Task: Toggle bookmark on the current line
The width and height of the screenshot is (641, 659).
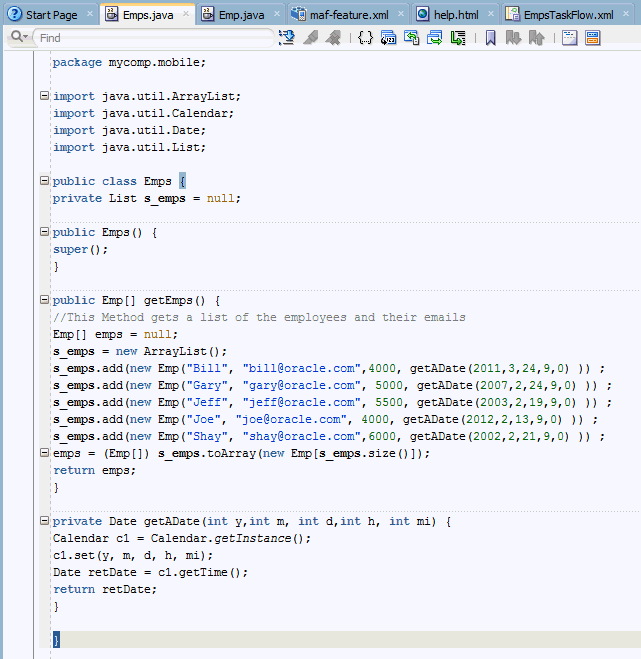Action: 490,38
